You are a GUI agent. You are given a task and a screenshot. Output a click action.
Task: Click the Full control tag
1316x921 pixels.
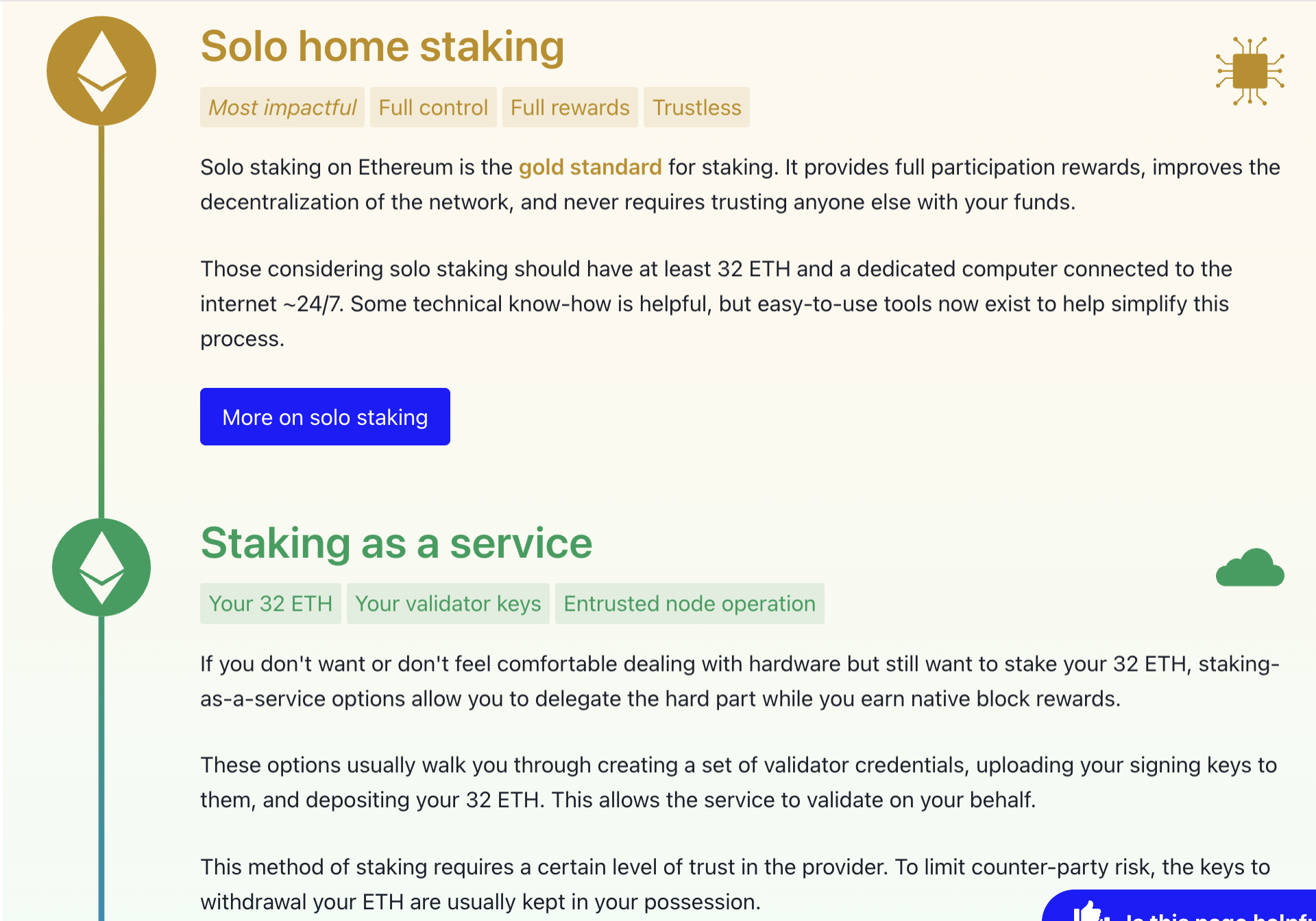pos(433,108)
